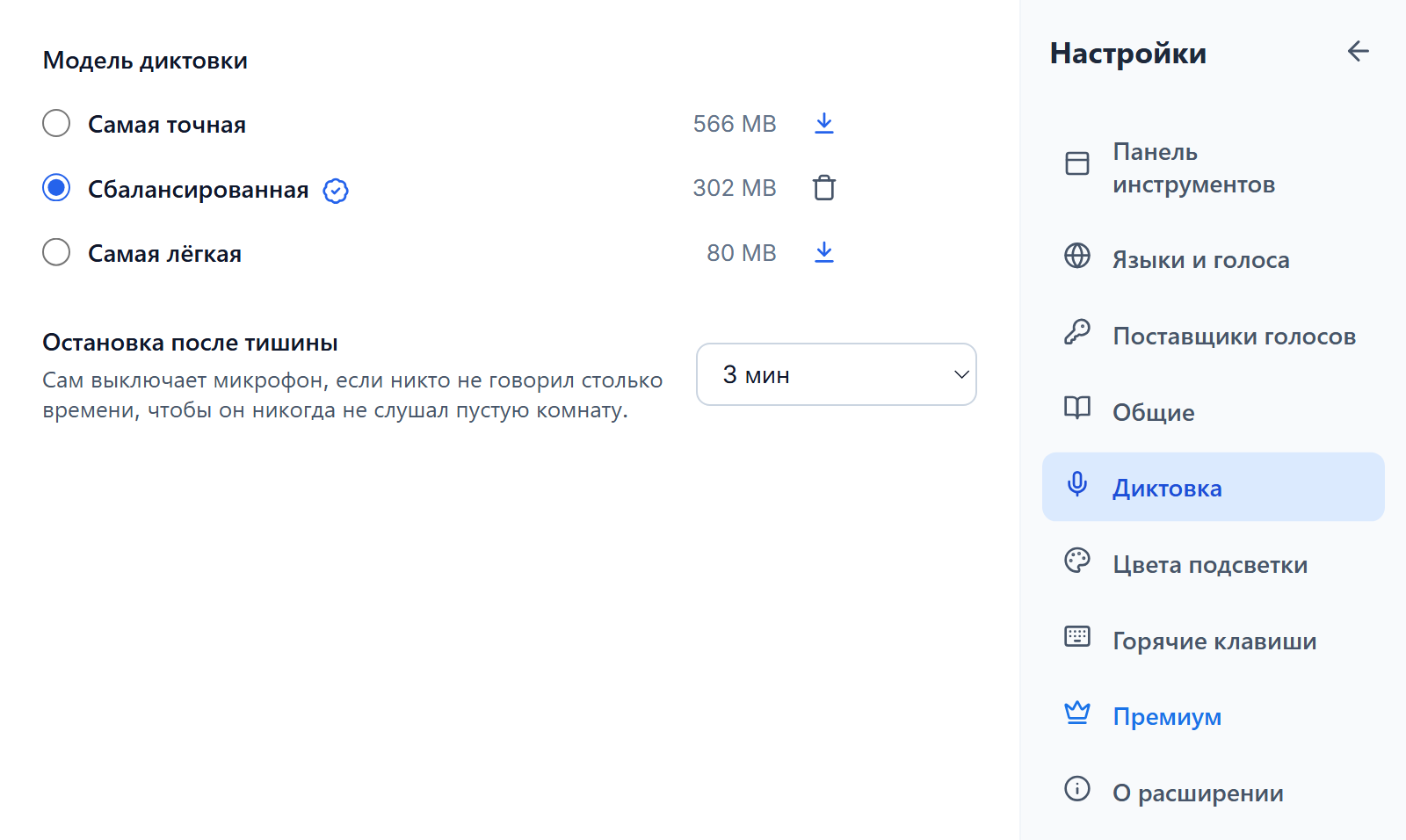Image resolution: width=1406 pixels, height=840 pixels.
Task: Select the Самая лёгкая radio button
Action: (56, 253)
